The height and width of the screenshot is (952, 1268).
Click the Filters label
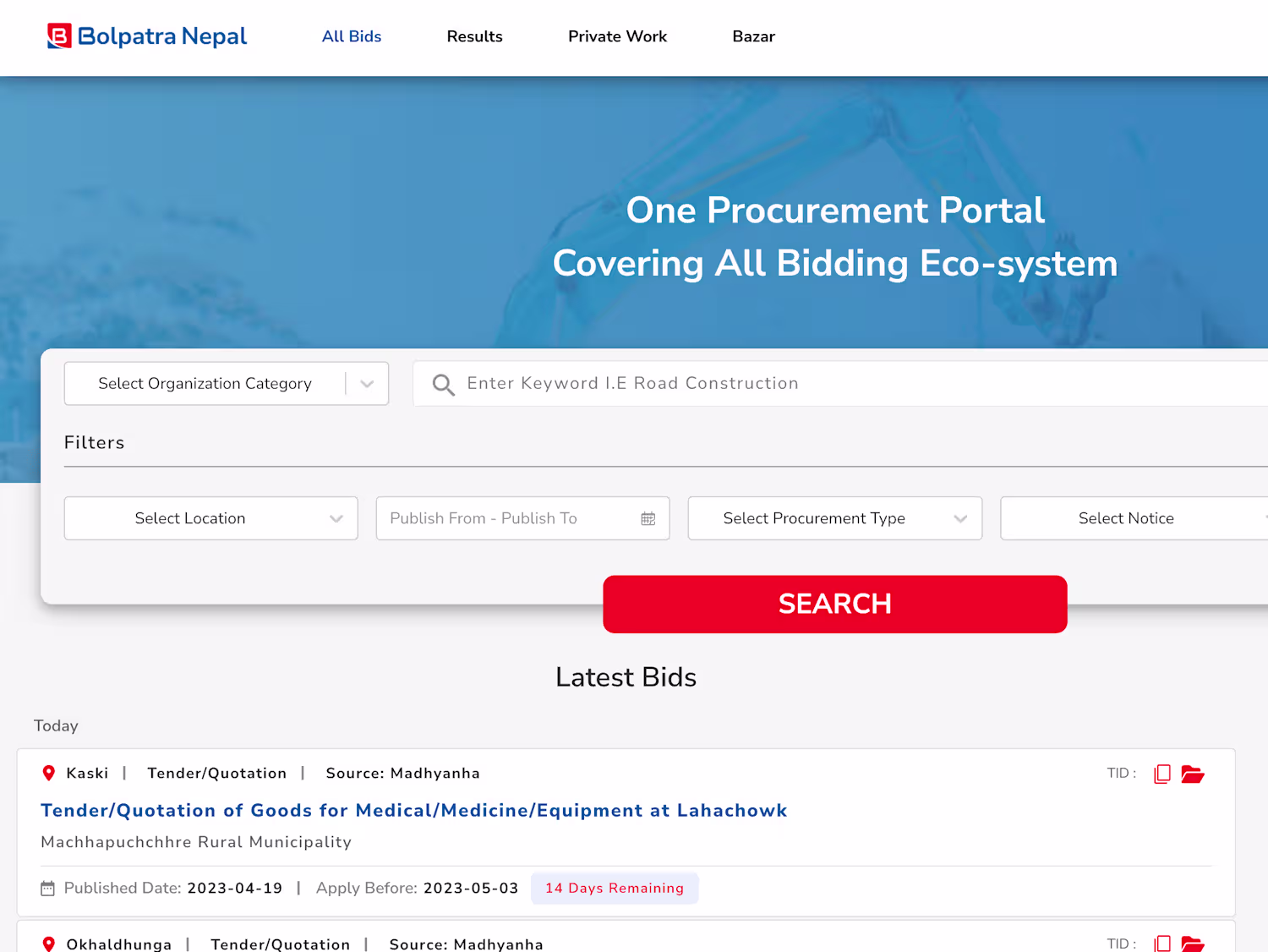(95, 443)
